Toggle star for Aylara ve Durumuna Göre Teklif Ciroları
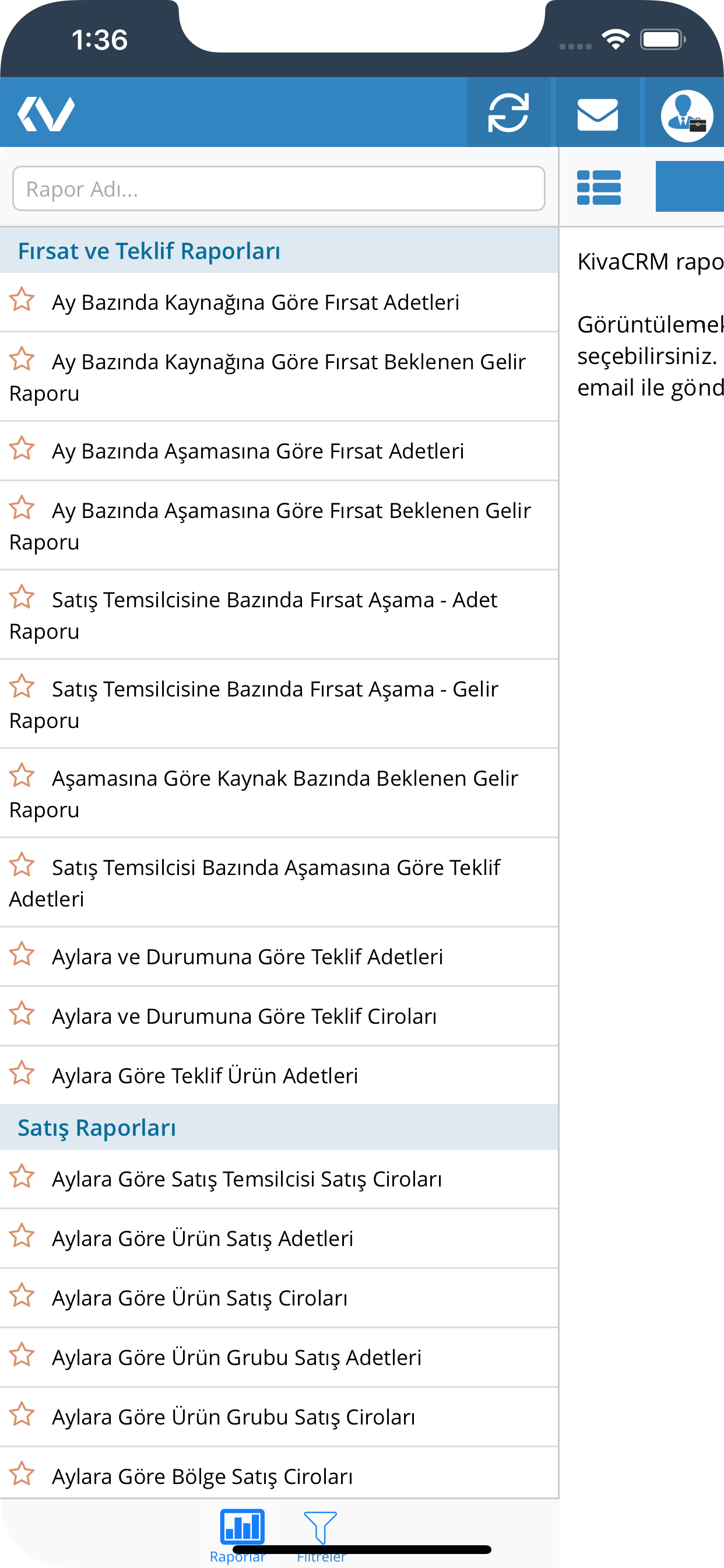The height and width of the screenshot is (1568, 724). (22, 1013)
